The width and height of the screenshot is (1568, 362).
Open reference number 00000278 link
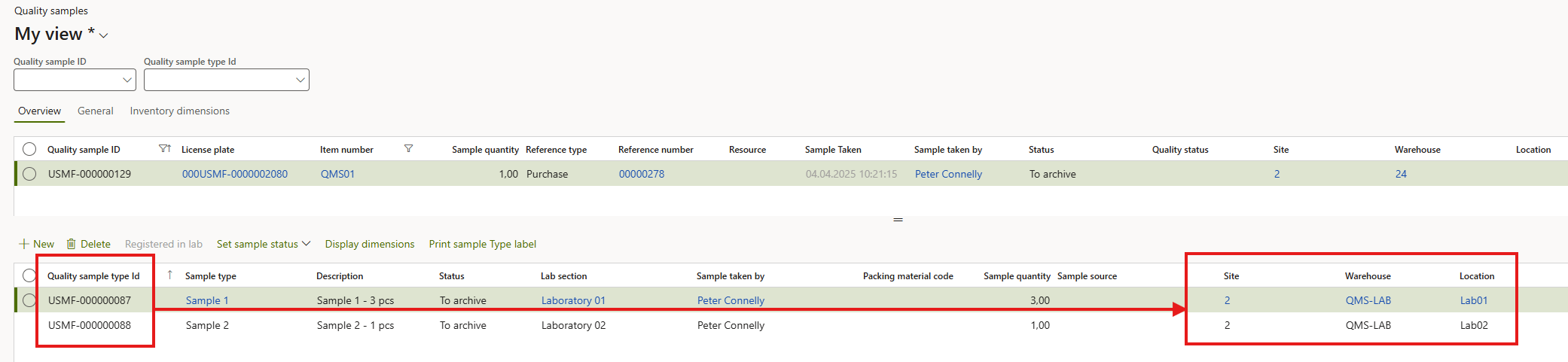[642, 174]
